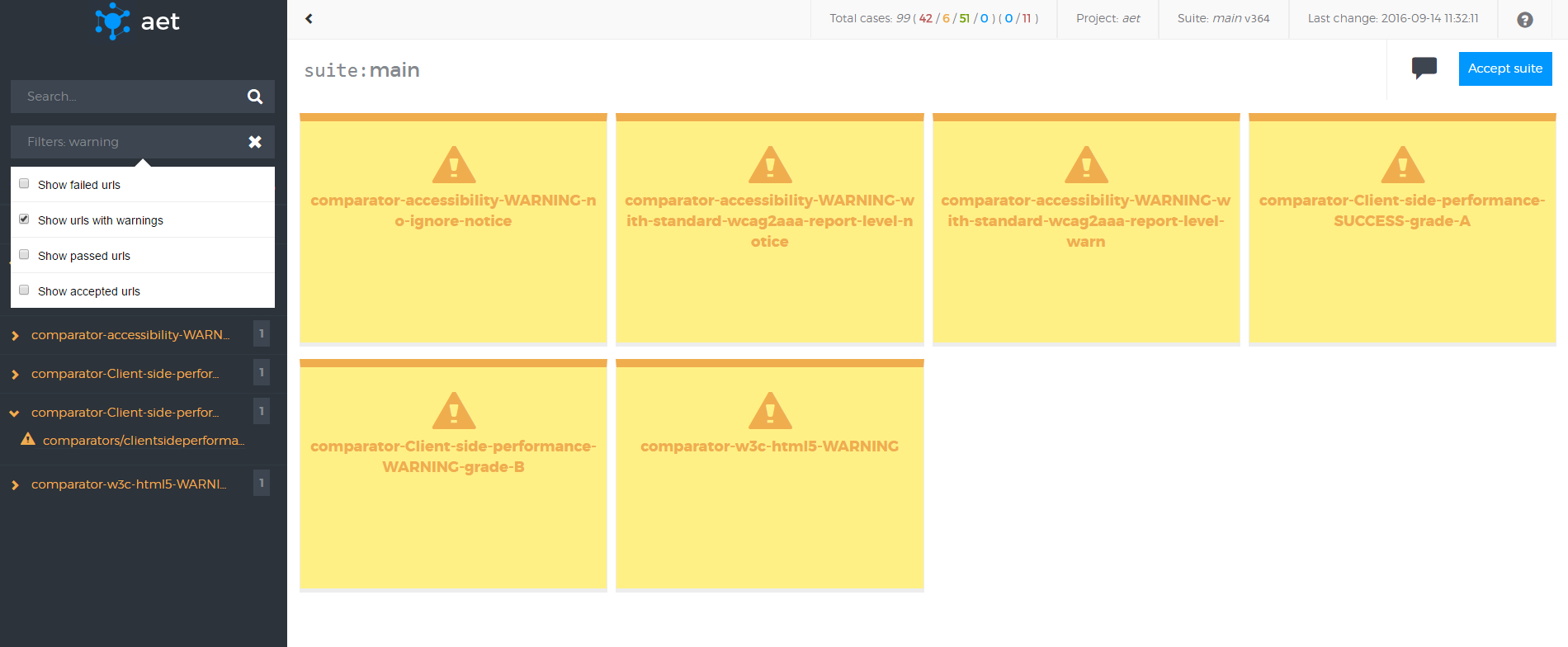Collapse the expanded comparator-Client-side-perfor item
The width and height of the screenshot is (1568, 647).
point(15,413)
